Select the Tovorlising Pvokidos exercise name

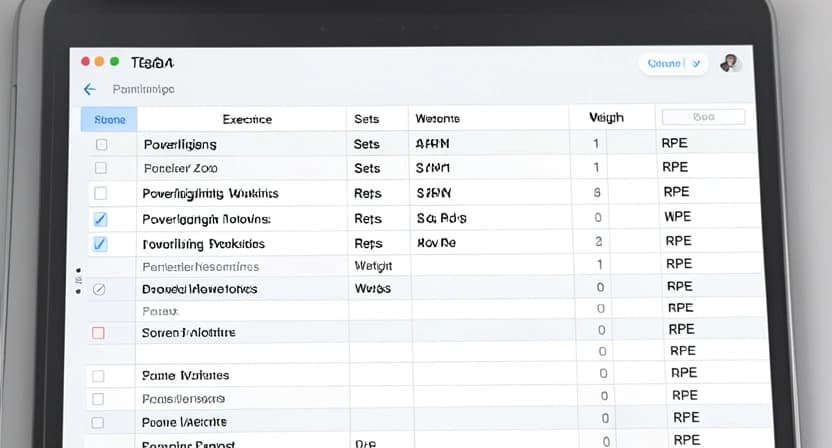click(204, 244)
